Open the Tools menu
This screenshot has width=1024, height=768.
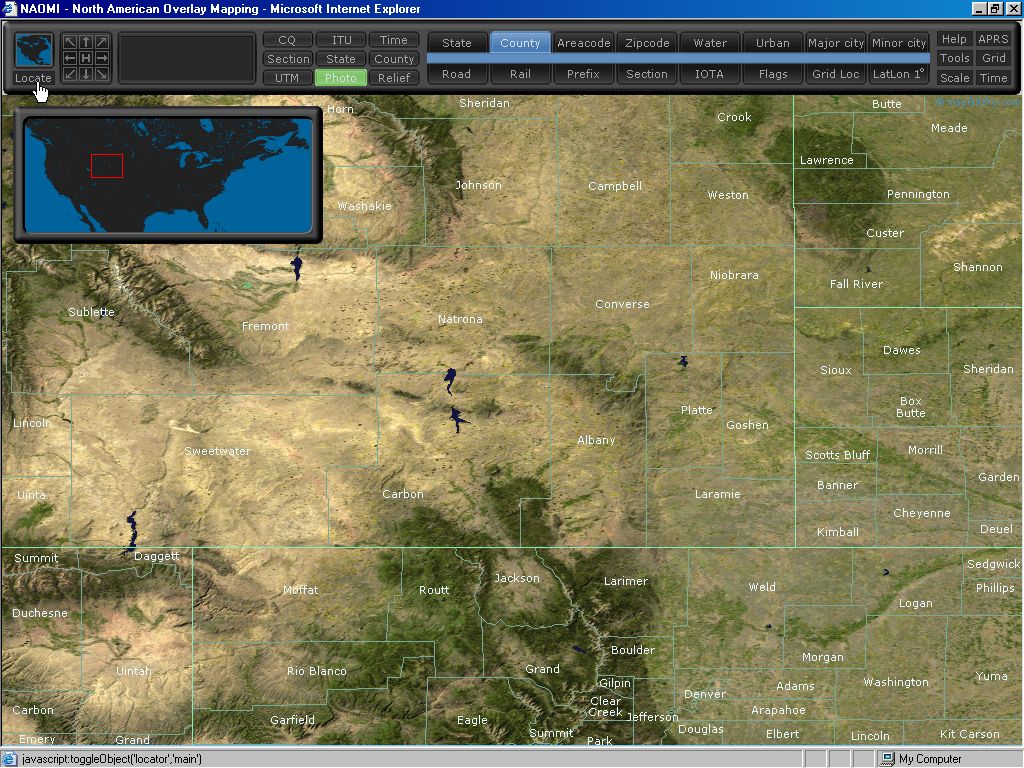(954, 58)
